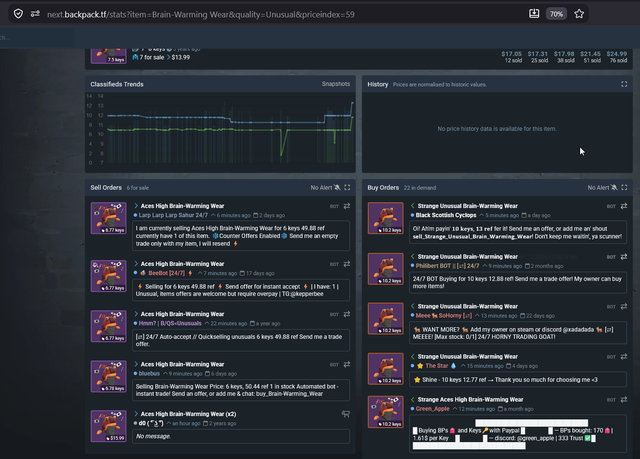Viewport: 640px width, 459px height.
Task: Click marketplace cart icon on d0 listing
Action: [346, 414]
